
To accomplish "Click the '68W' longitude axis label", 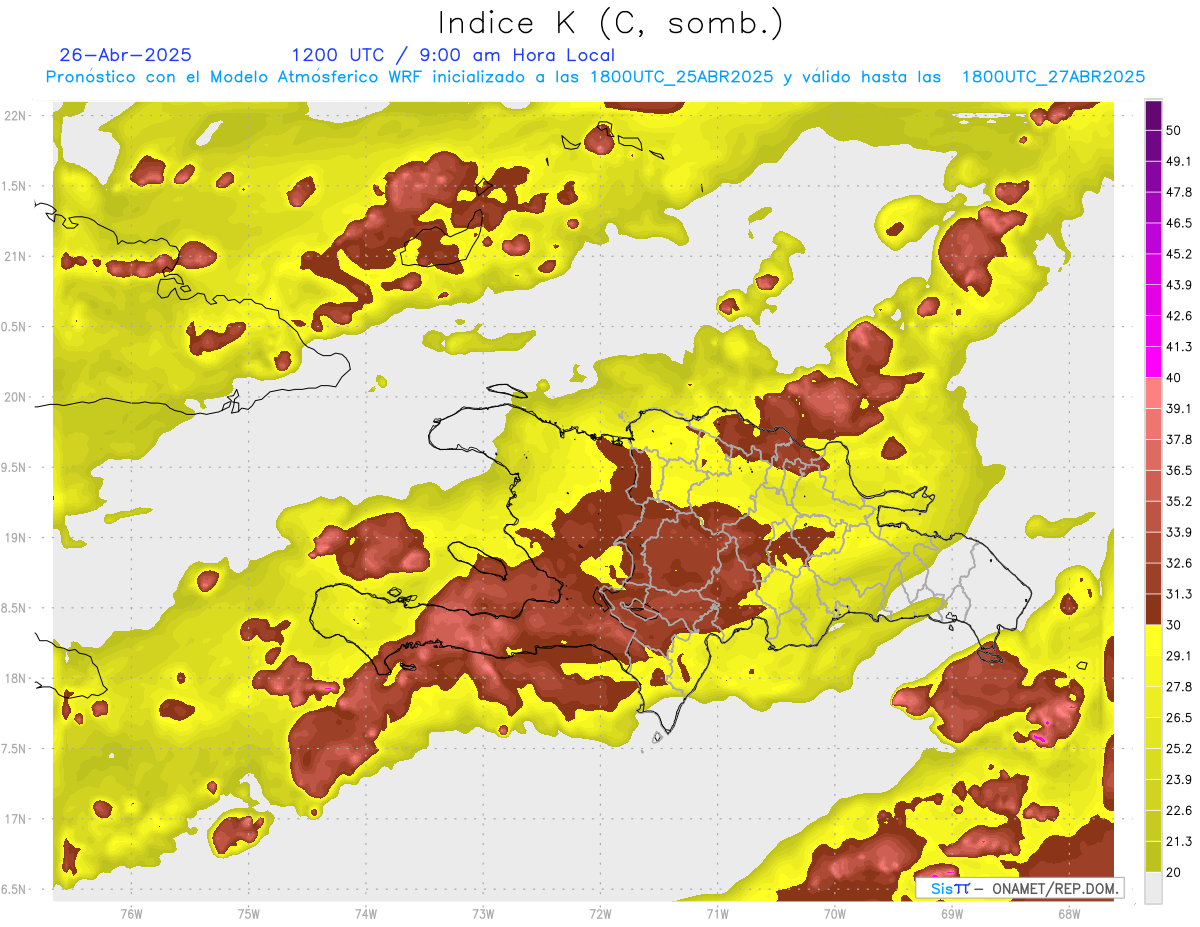I will (x=1068, y=914).
